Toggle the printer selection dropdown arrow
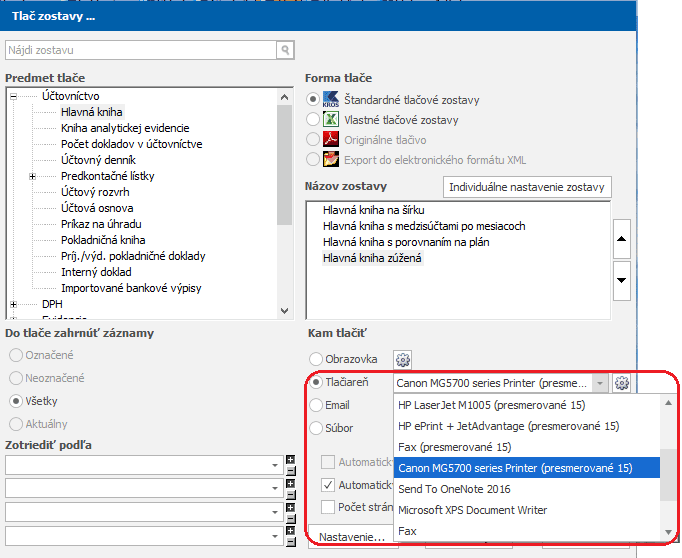 click(x=599, y=383)
